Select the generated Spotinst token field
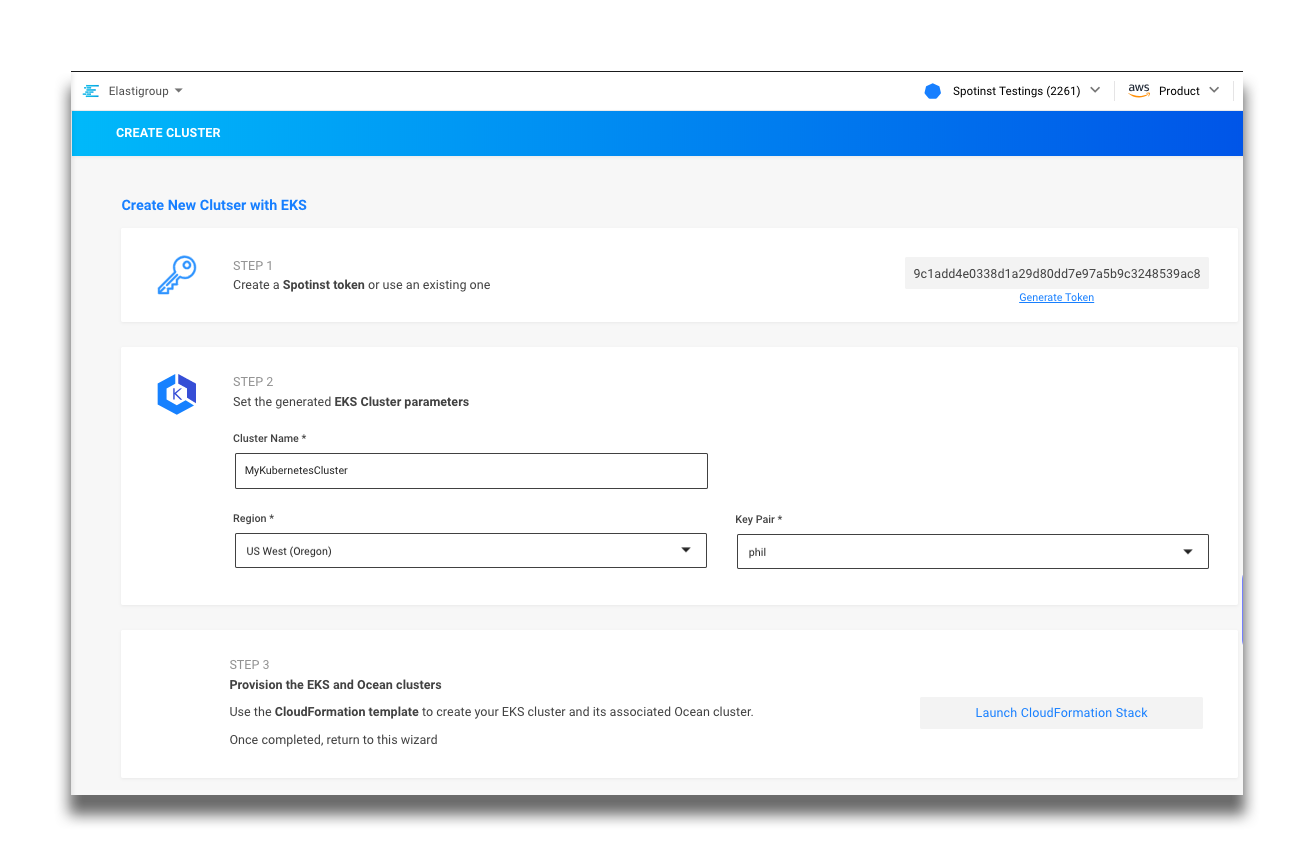Image resolution: width=1314 pixels, height=866 pixels. (x=1056, y=273)
